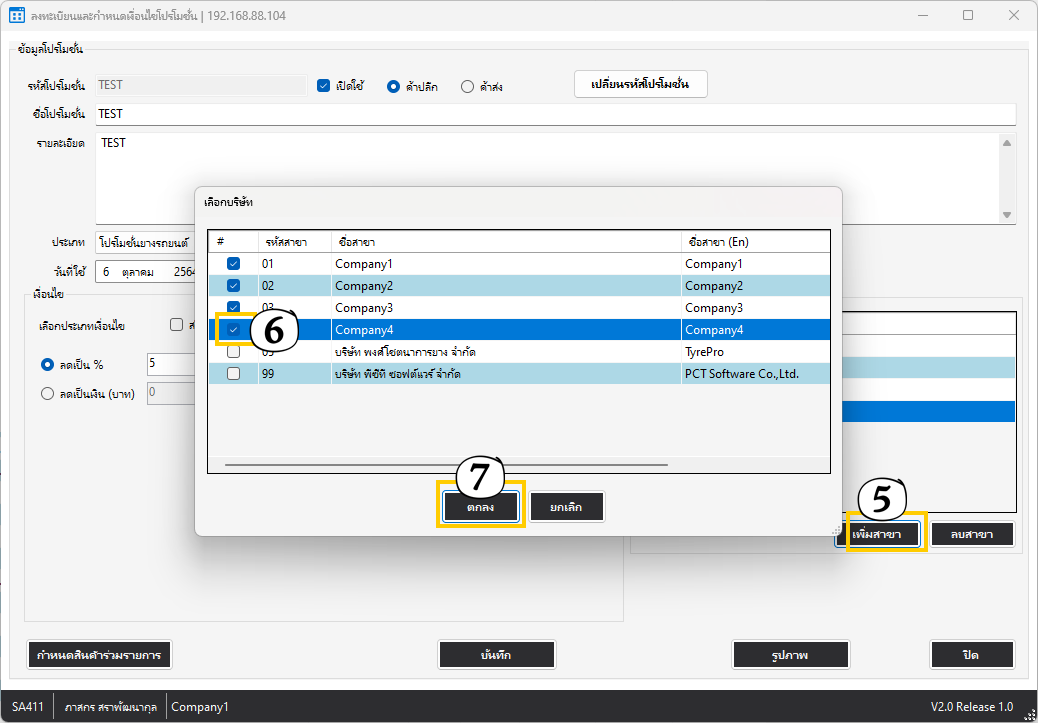
Task: Select the ลดเป็นเงิน (บาท) radio option
Action: [x=47, y=394]
